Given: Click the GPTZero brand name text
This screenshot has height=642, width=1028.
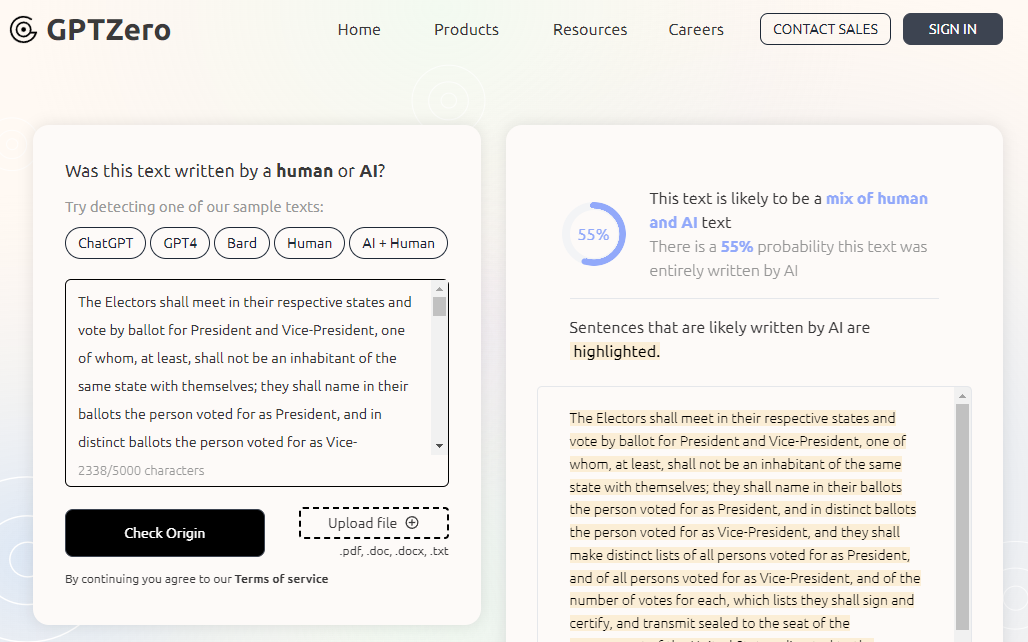Looking at the screenshot, I should (109, 30).
